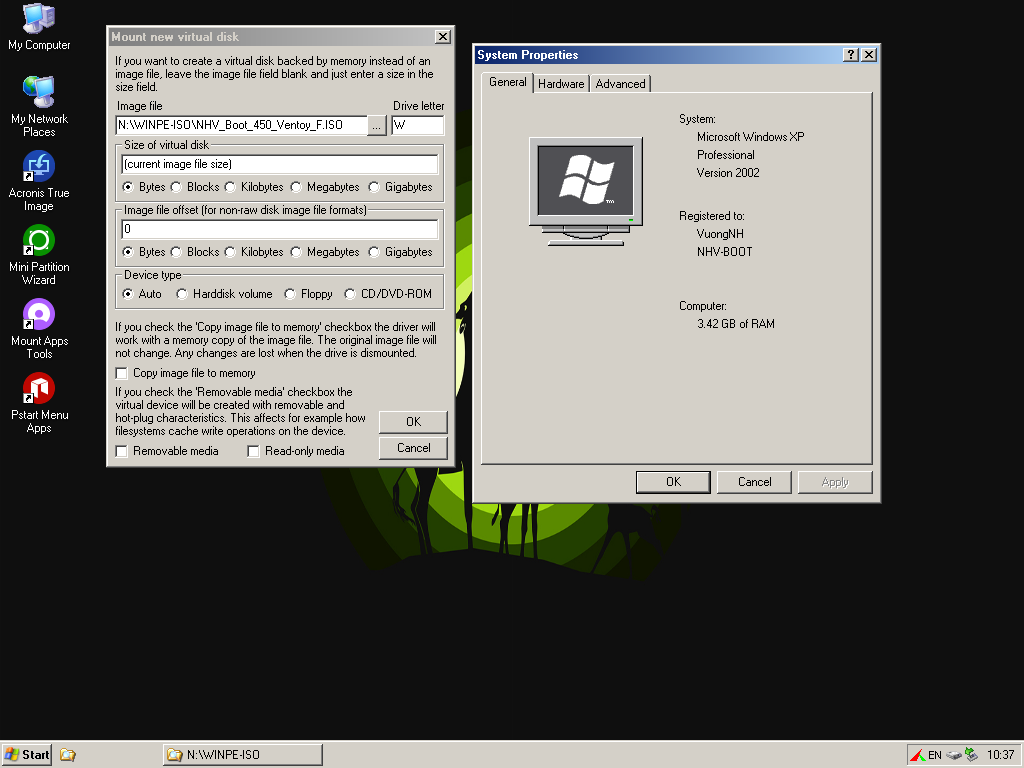
Task: Switch to N:\WINPE-ISO taskbar window
Action: pos(243,755)
